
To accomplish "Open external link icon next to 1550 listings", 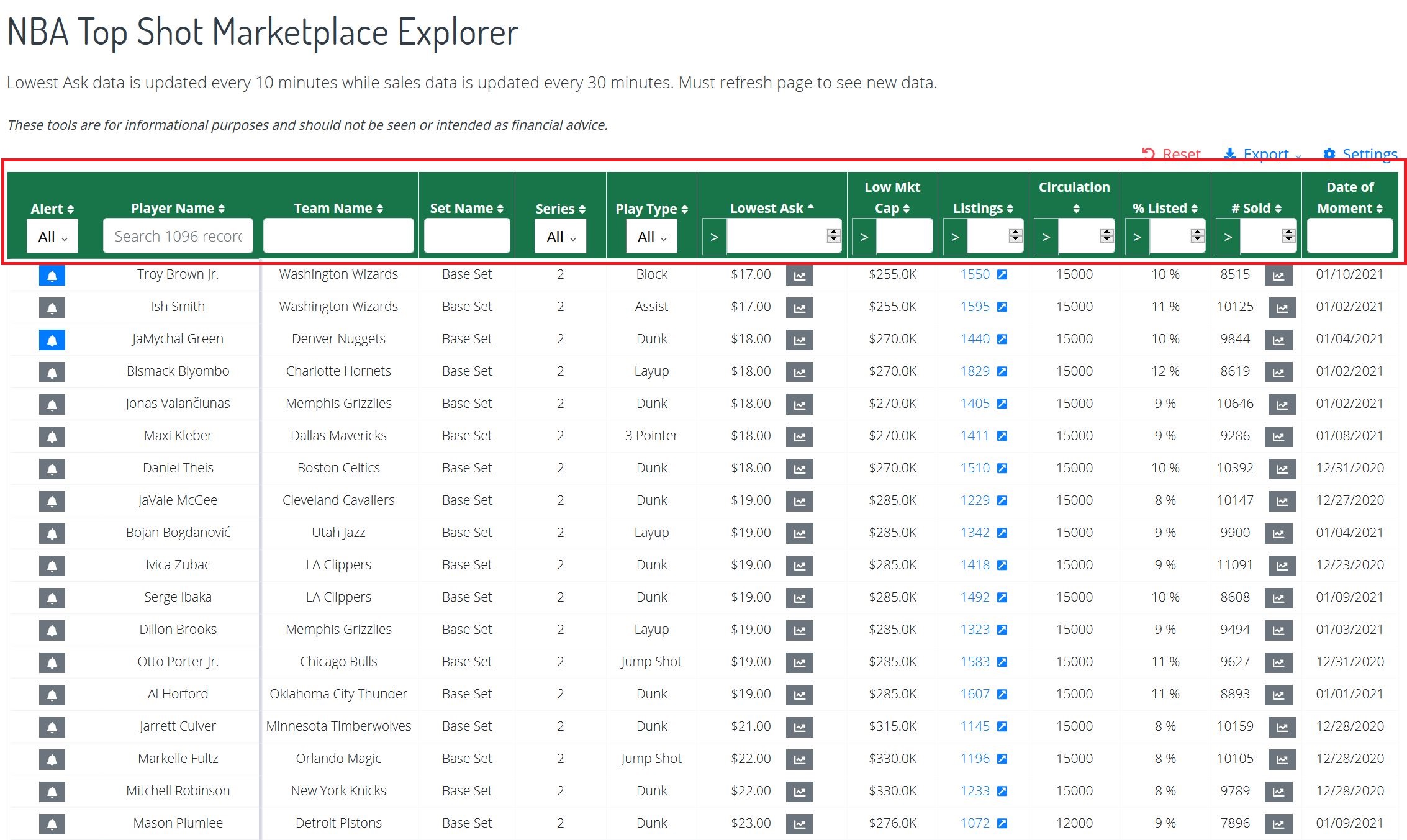I will 1002,274.
